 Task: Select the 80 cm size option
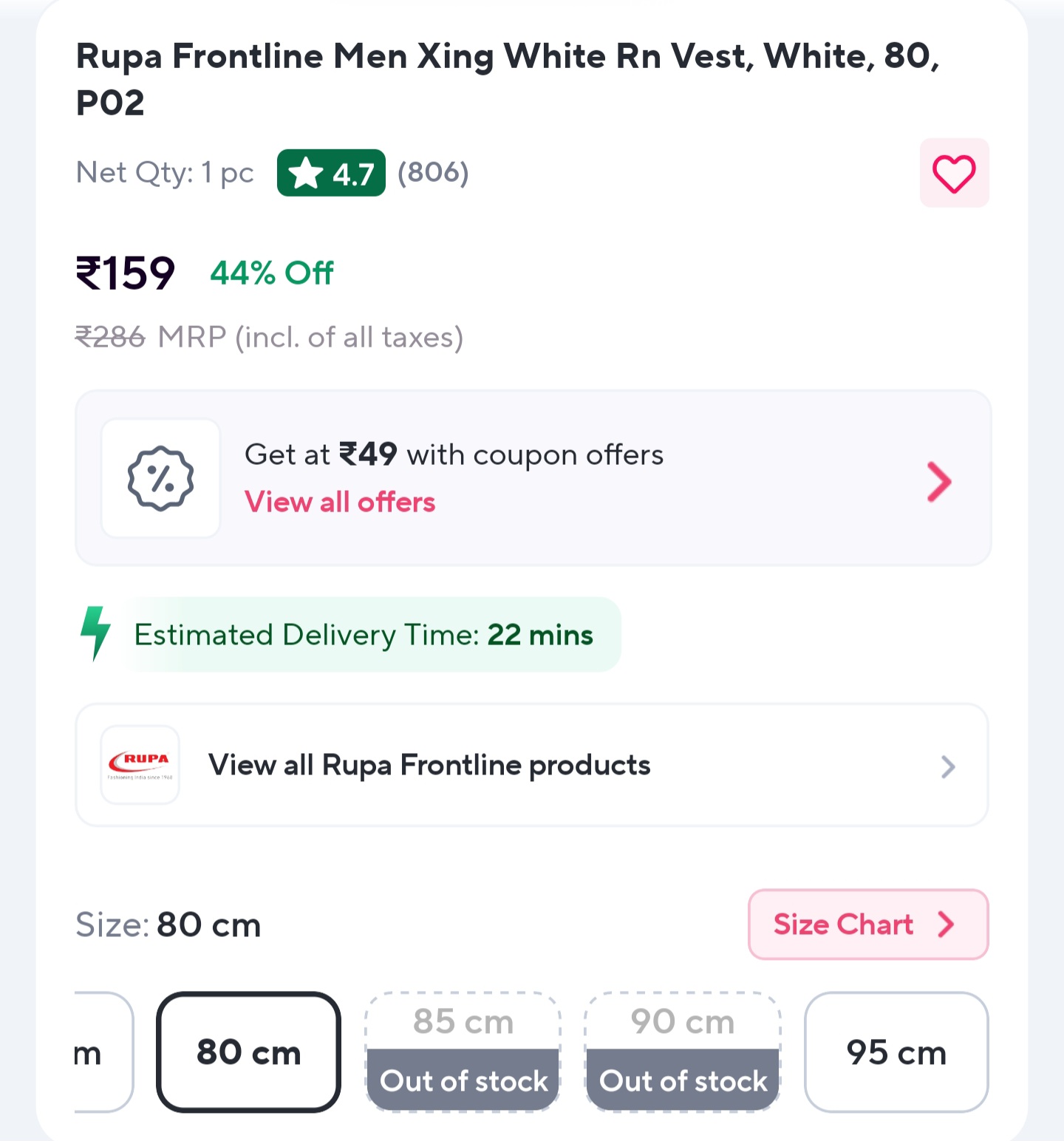(248, 1052)
